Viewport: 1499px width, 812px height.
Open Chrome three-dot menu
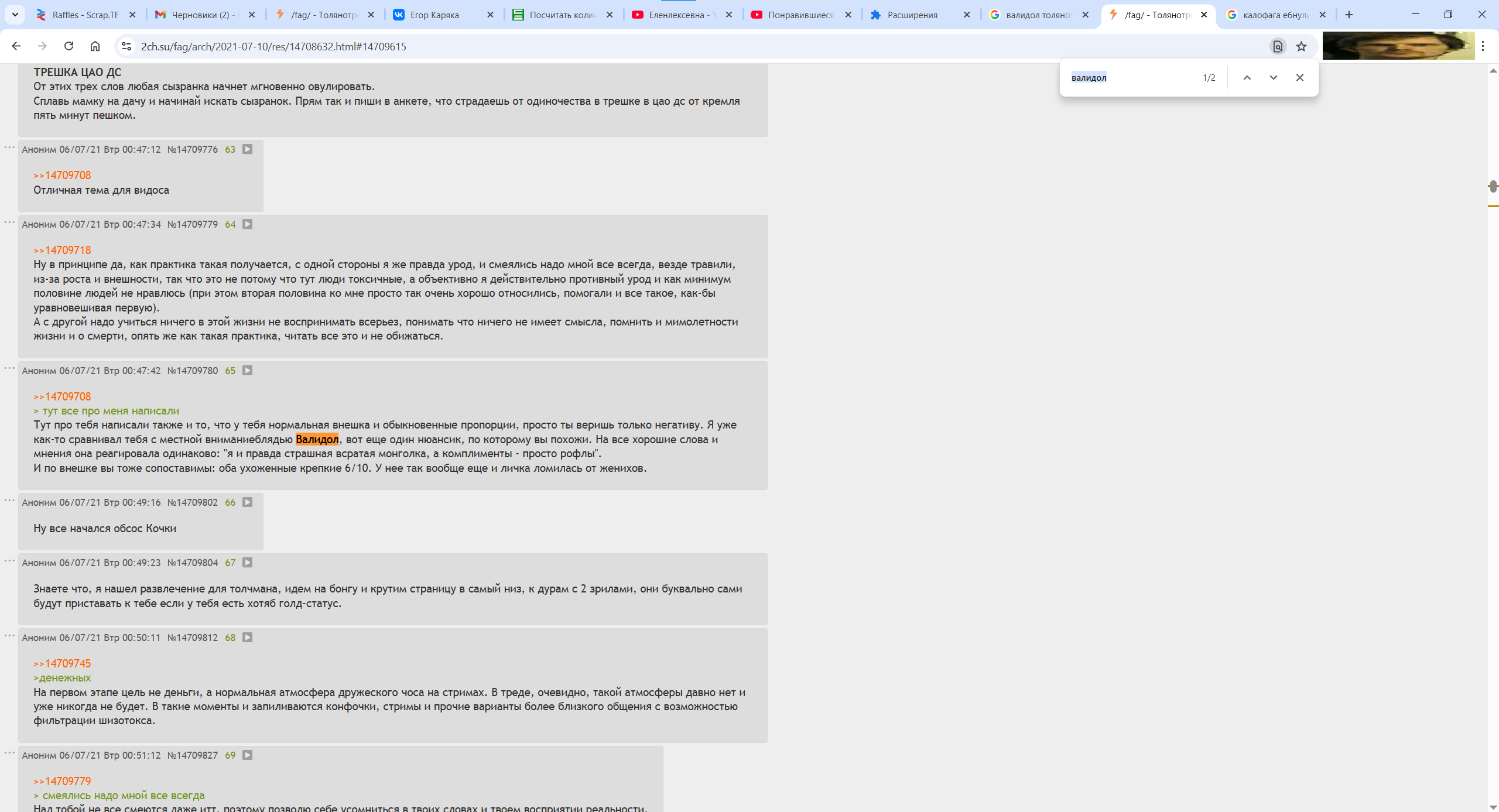1483,46
